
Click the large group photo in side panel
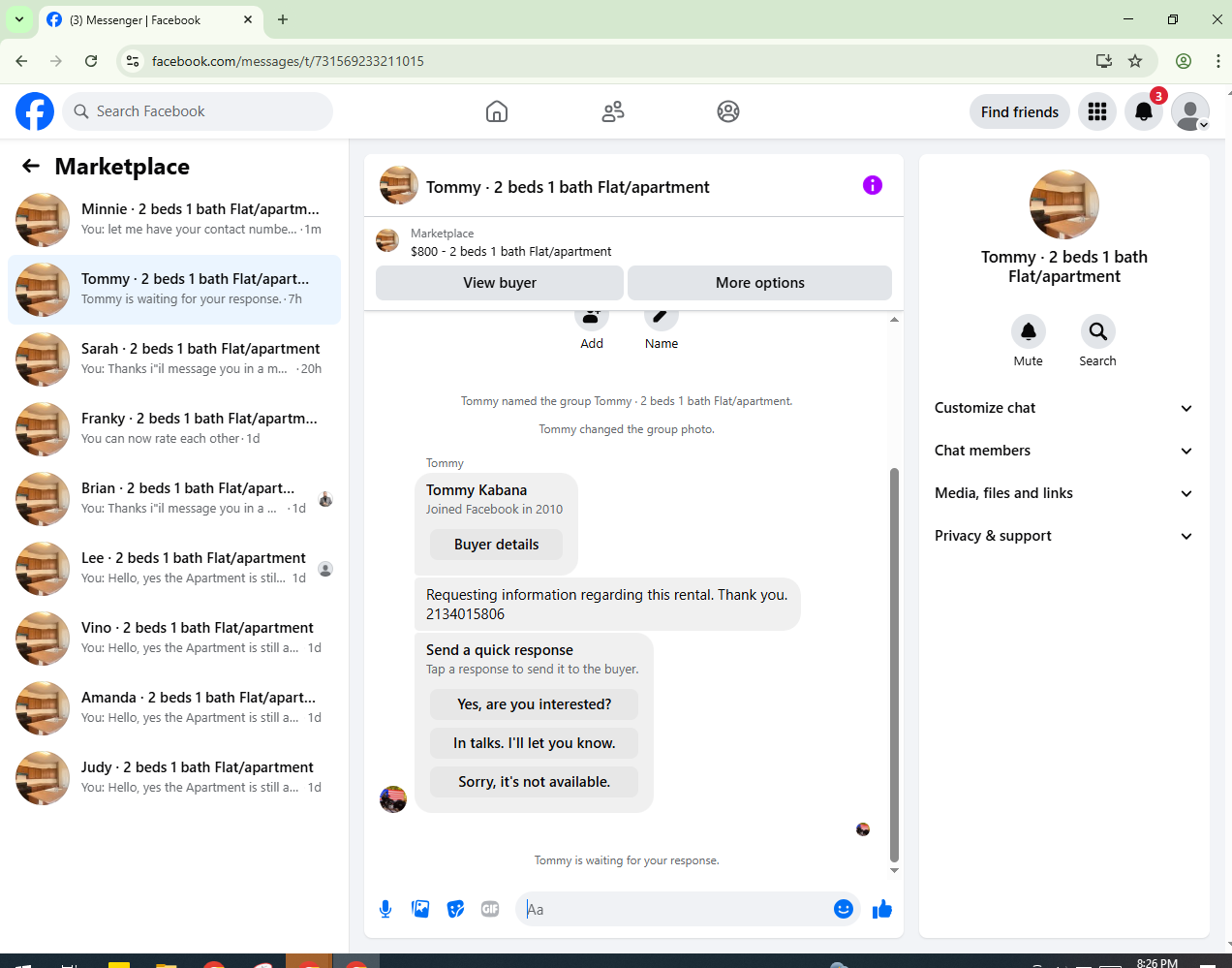1064,204
